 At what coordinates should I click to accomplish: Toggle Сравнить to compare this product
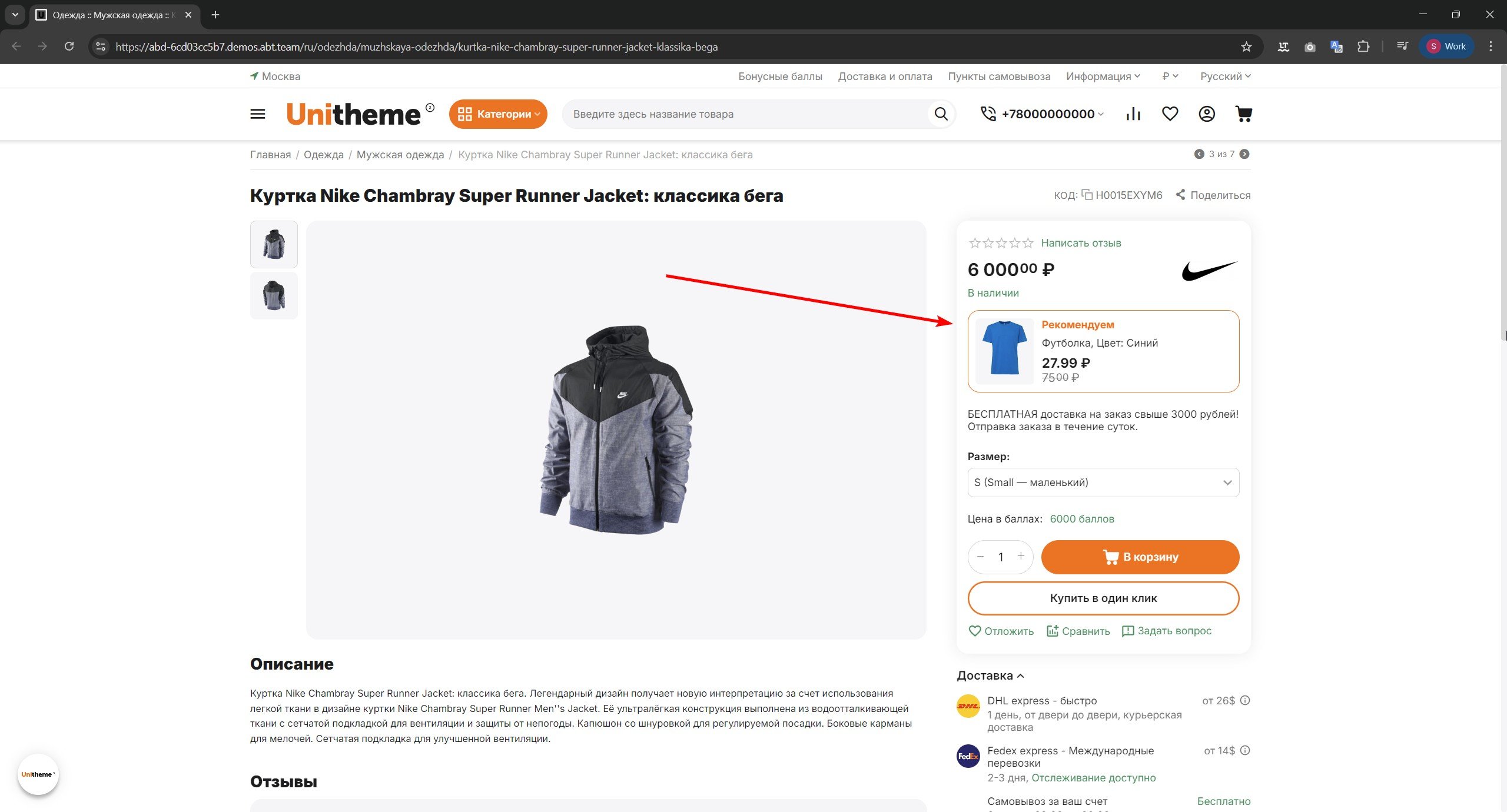(1078, 631)
